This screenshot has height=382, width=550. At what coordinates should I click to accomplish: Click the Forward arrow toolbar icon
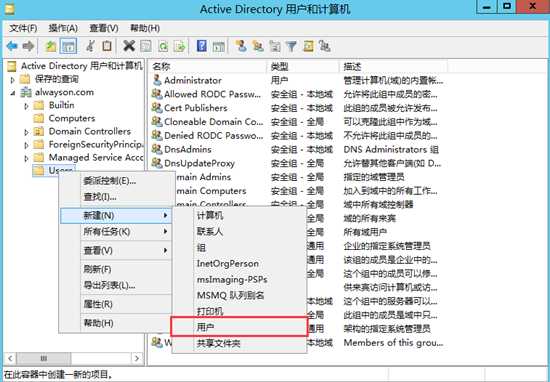point(28,46)
